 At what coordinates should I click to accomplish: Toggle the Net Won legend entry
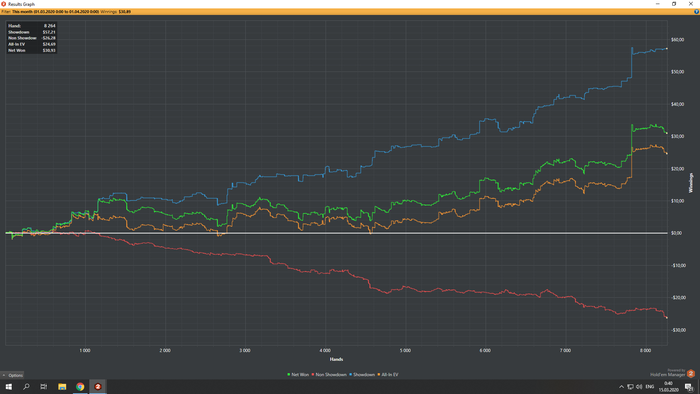[x=298, y=375]
